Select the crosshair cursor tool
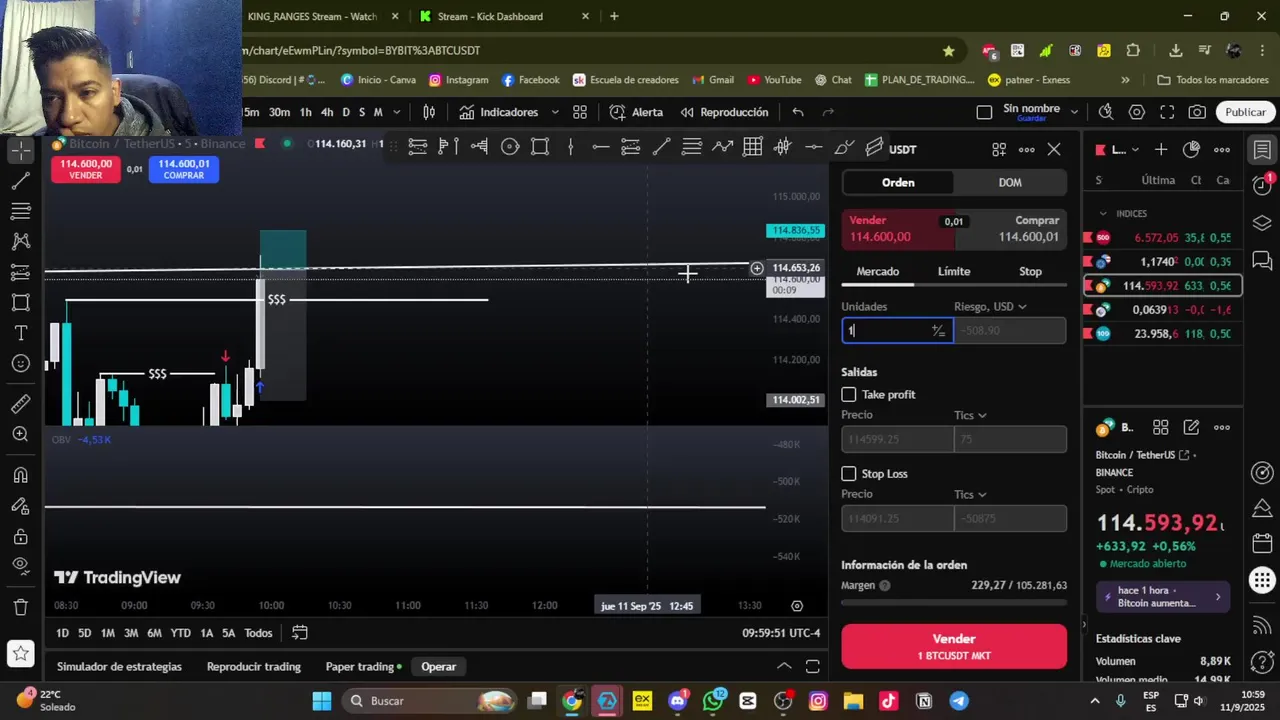The width and height of the screenshot is (1280, 720). pos(20,151)
